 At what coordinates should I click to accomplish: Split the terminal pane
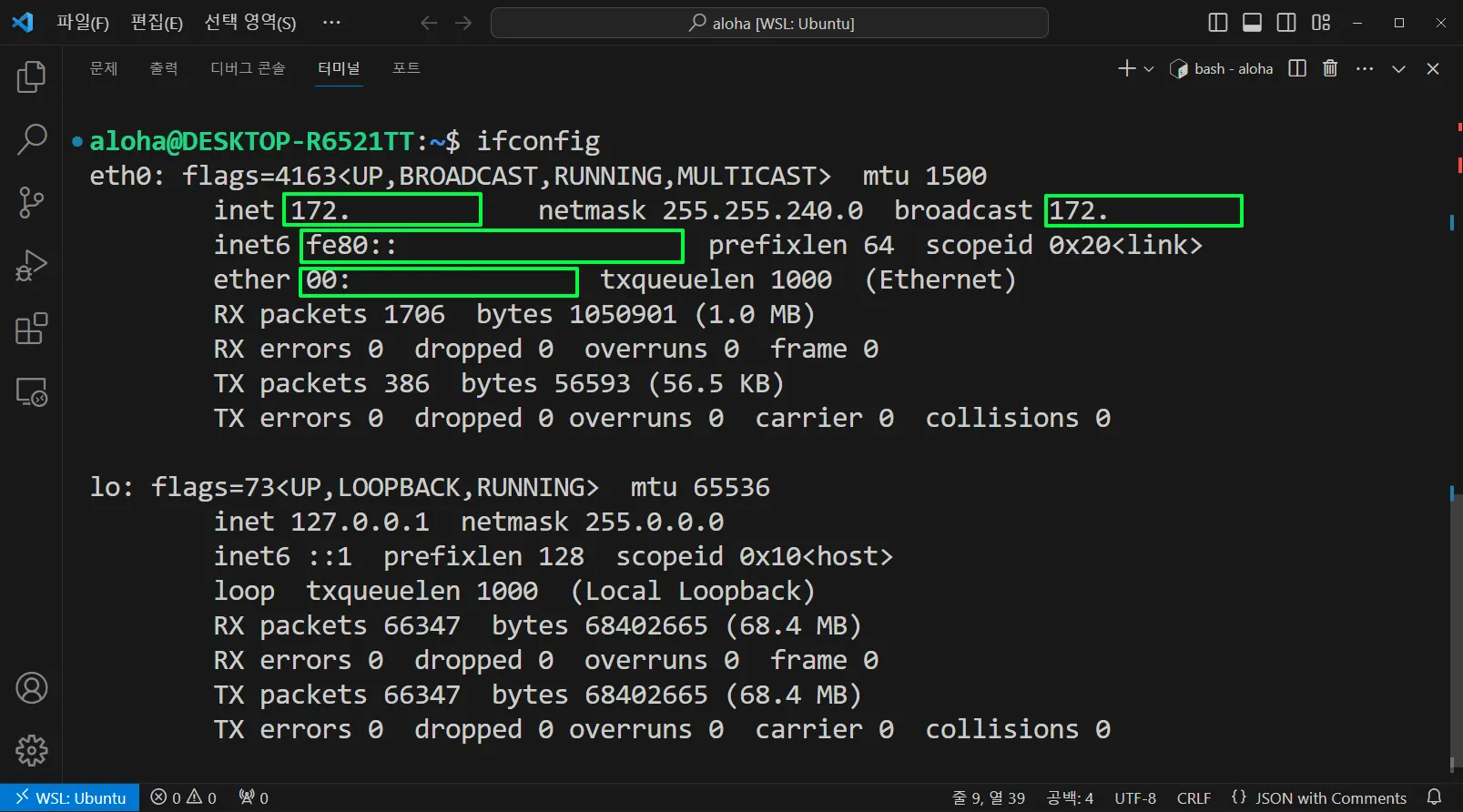(x=1298, y=68)
